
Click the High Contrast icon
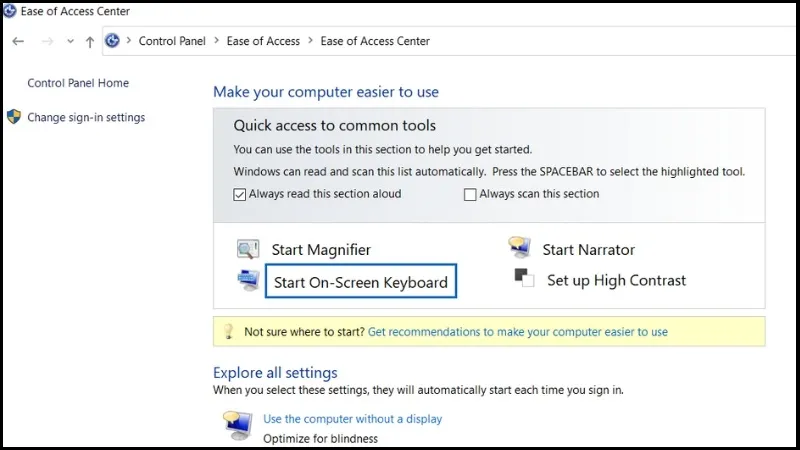(x=525, y=279)
